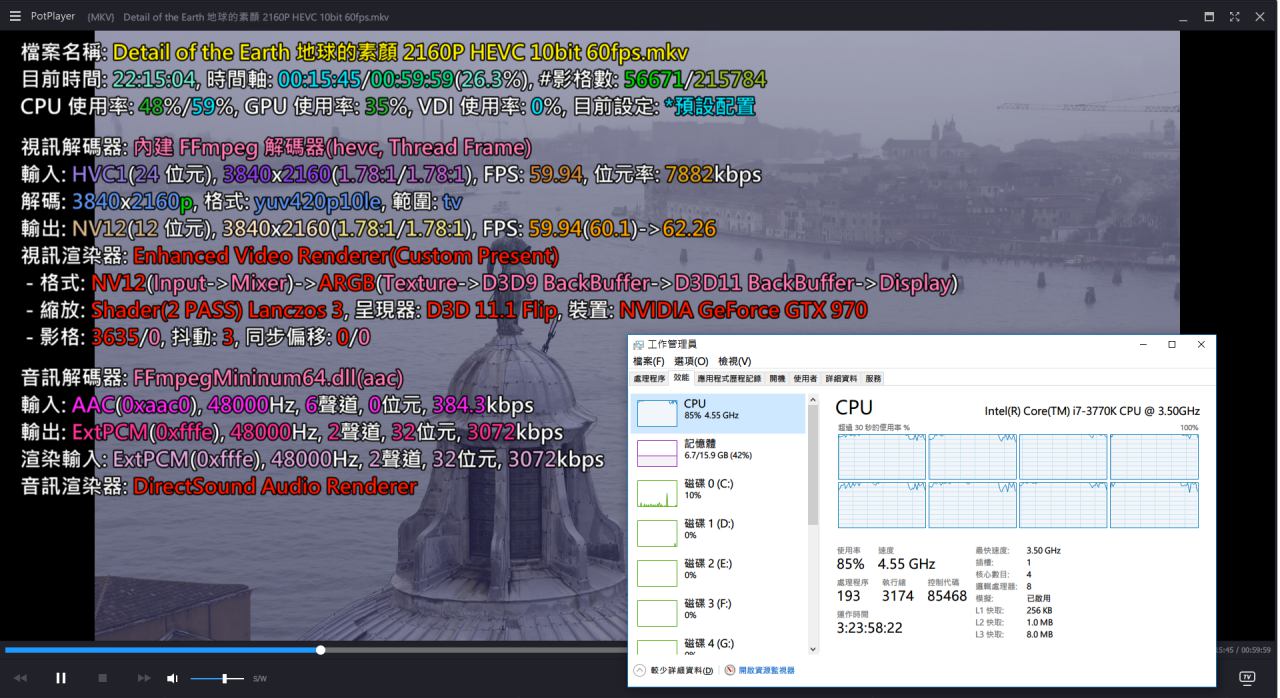Close the Task Manager window
1280x698 pixels.
coord(1201,344)
